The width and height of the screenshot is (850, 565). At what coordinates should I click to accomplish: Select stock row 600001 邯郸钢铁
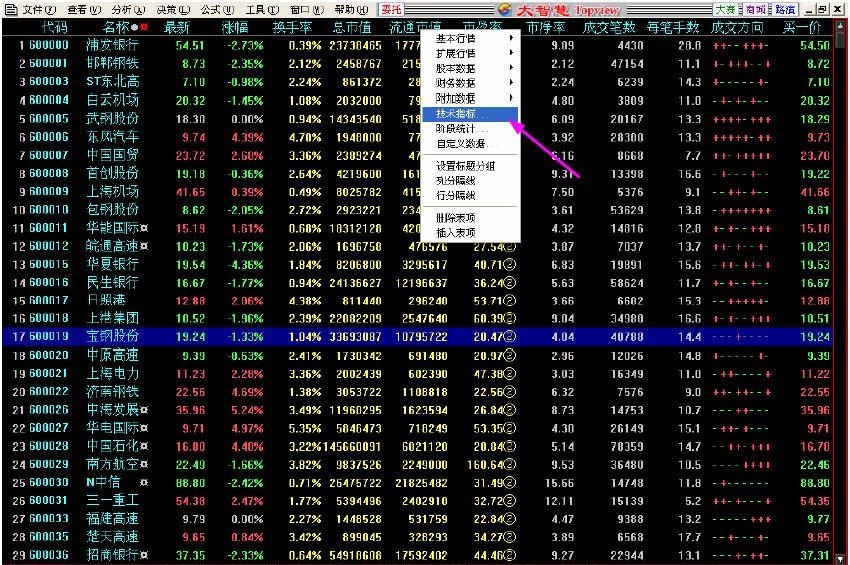click(x=419, y=63)
